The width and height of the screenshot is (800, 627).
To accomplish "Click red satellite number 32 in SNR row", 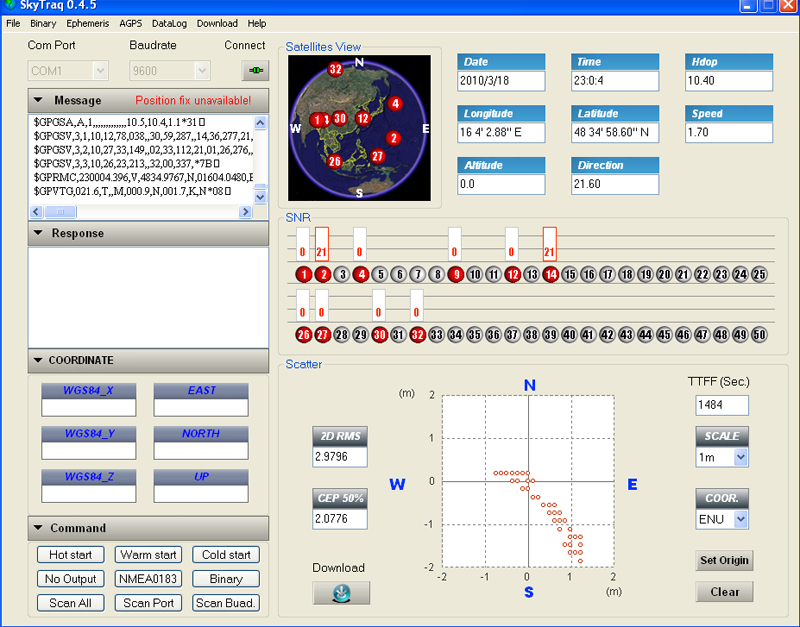I will 417,335.
